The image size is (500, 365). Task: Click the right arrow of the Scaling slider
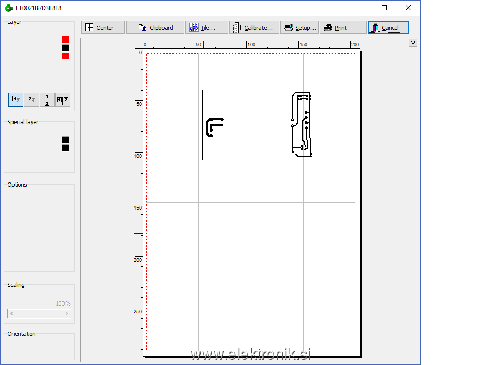67,313
